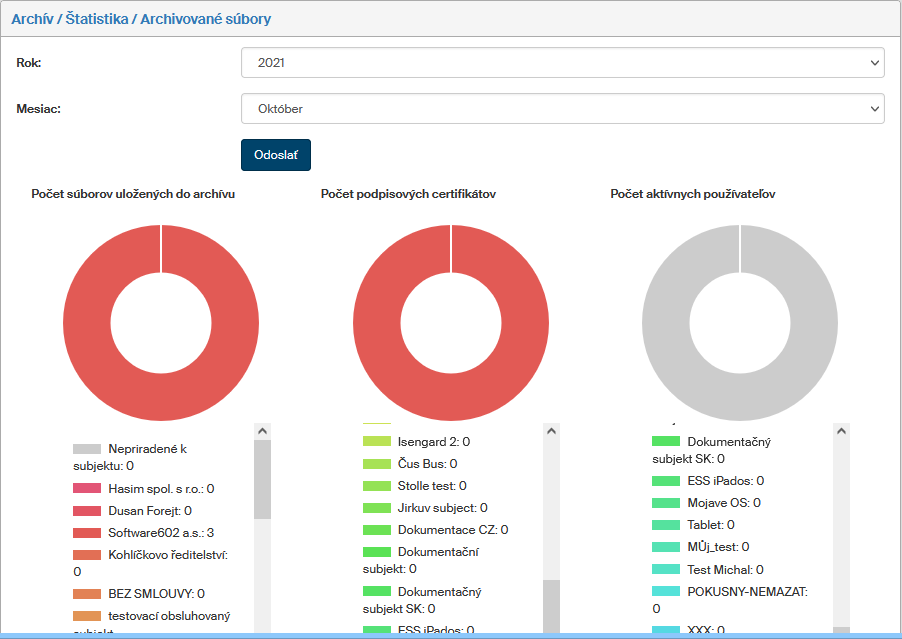The image size is (902, 639).
Task: Toggle the Dokumentace CZ legend swatch
Action: 376,530
